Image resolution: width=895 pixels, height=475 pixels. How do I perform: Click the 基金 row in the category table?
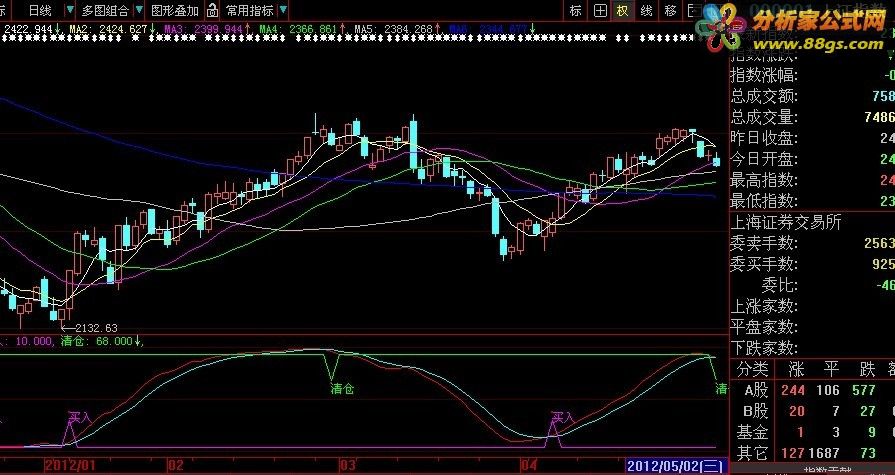(812, 432)
